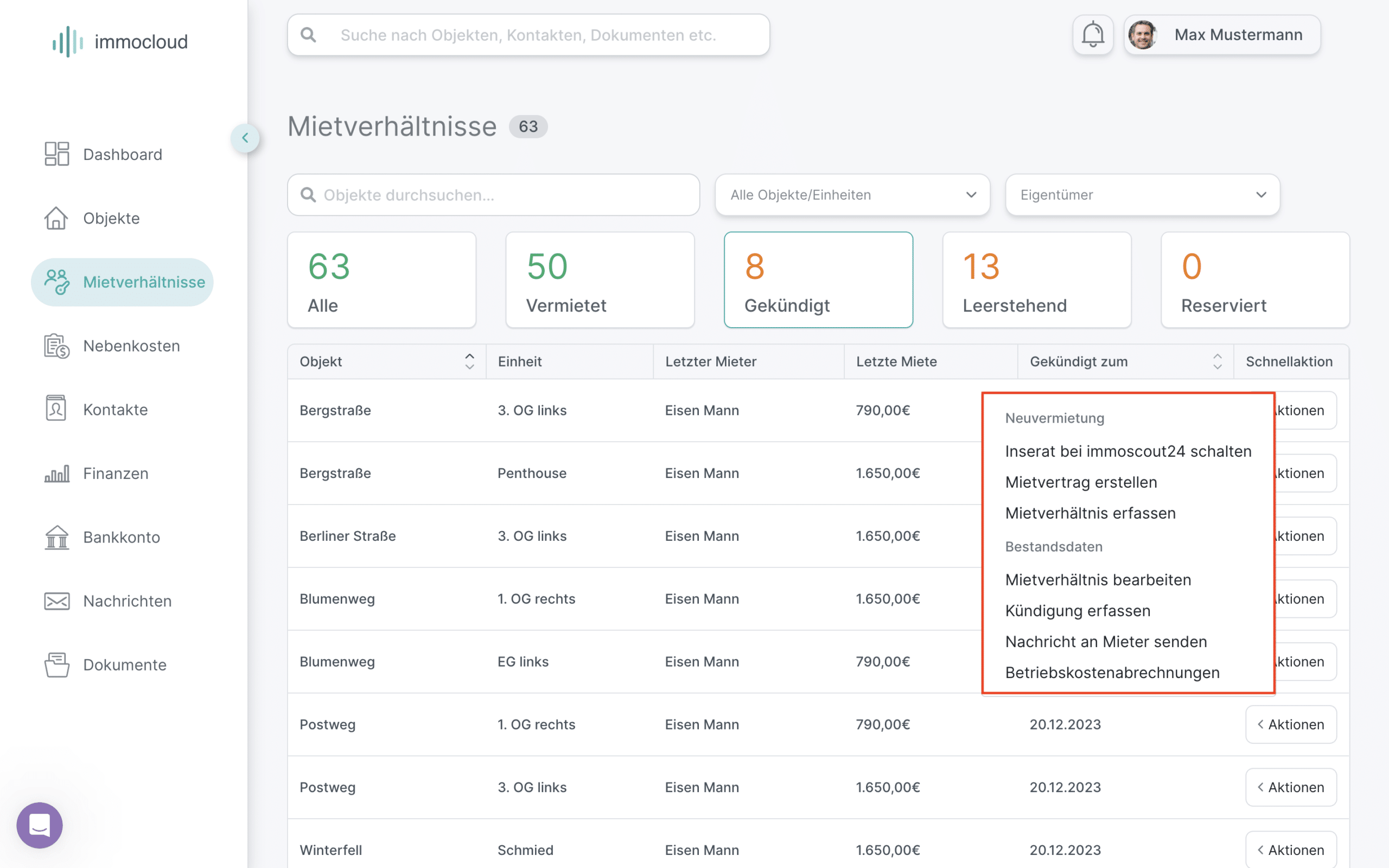1389x868 pixels.
Task: Open the notifications bell icon
Action: click(1092, 35)
